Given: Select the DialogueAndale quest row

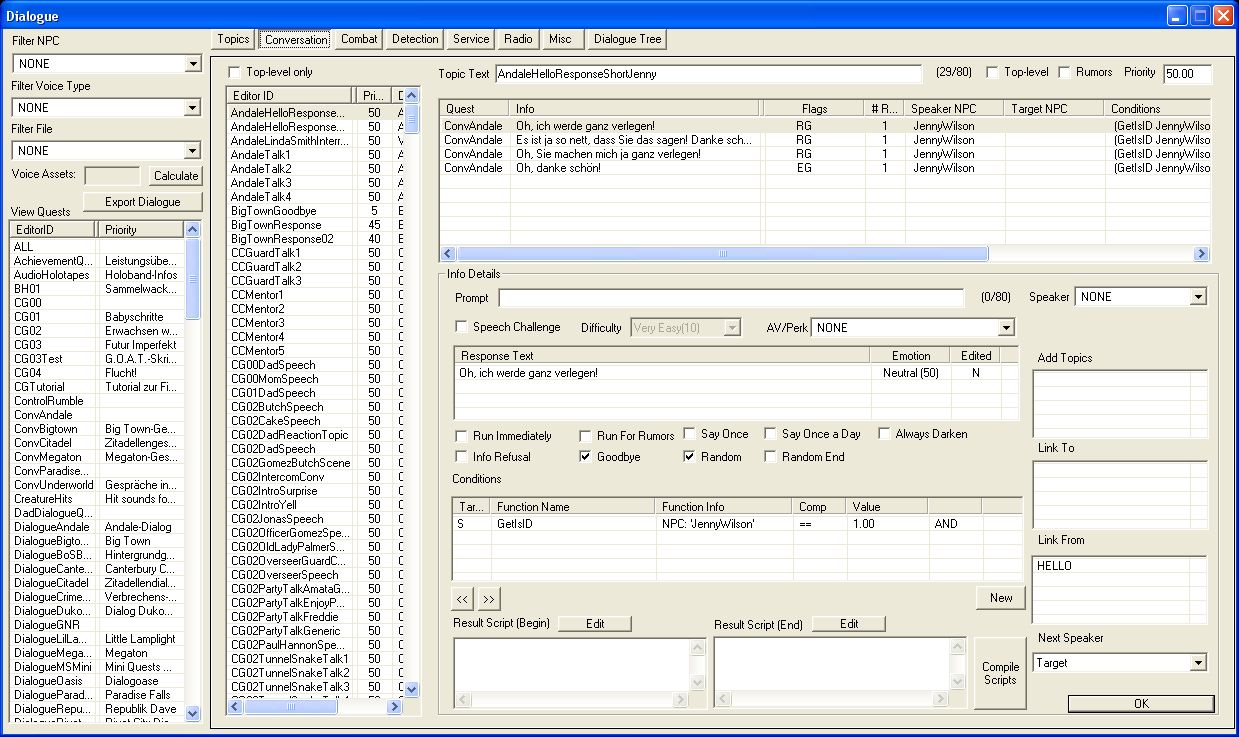Looking at the screenshot, I should [x=98, y=527].
